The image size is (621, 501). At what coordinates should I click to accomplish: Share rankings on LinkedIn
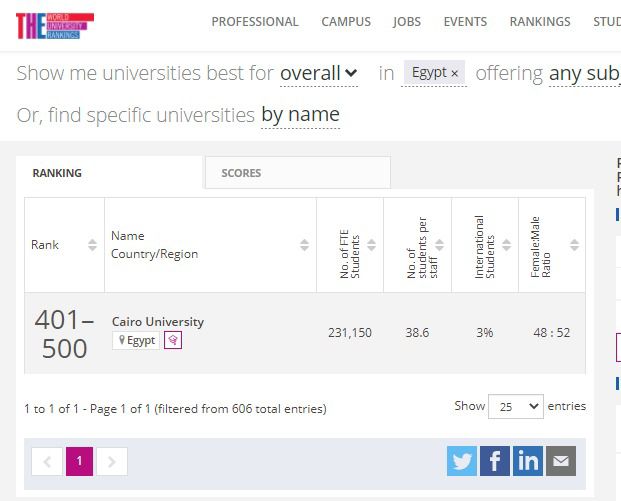528,460
